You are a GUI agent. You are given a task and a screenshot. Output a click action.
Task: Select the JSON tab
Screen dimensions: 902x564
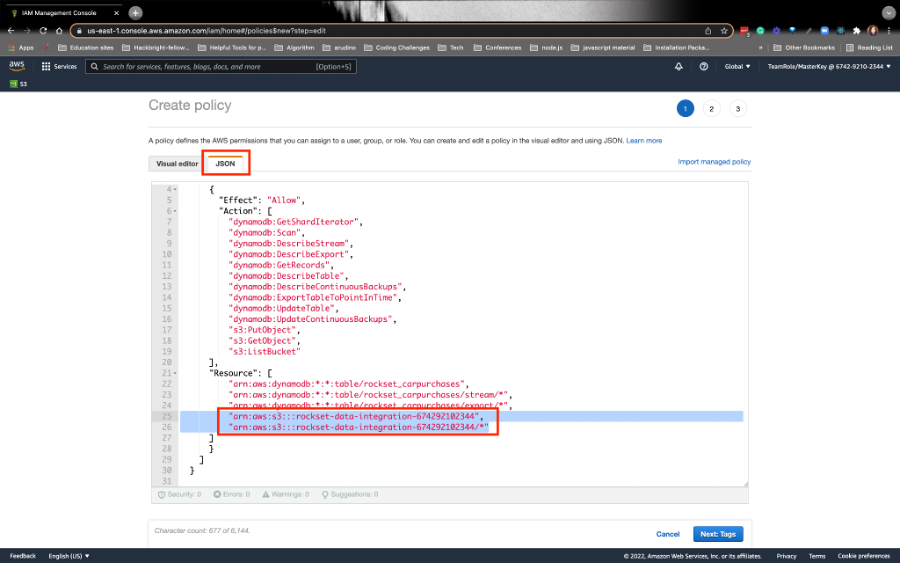click(x=225, y=164)
